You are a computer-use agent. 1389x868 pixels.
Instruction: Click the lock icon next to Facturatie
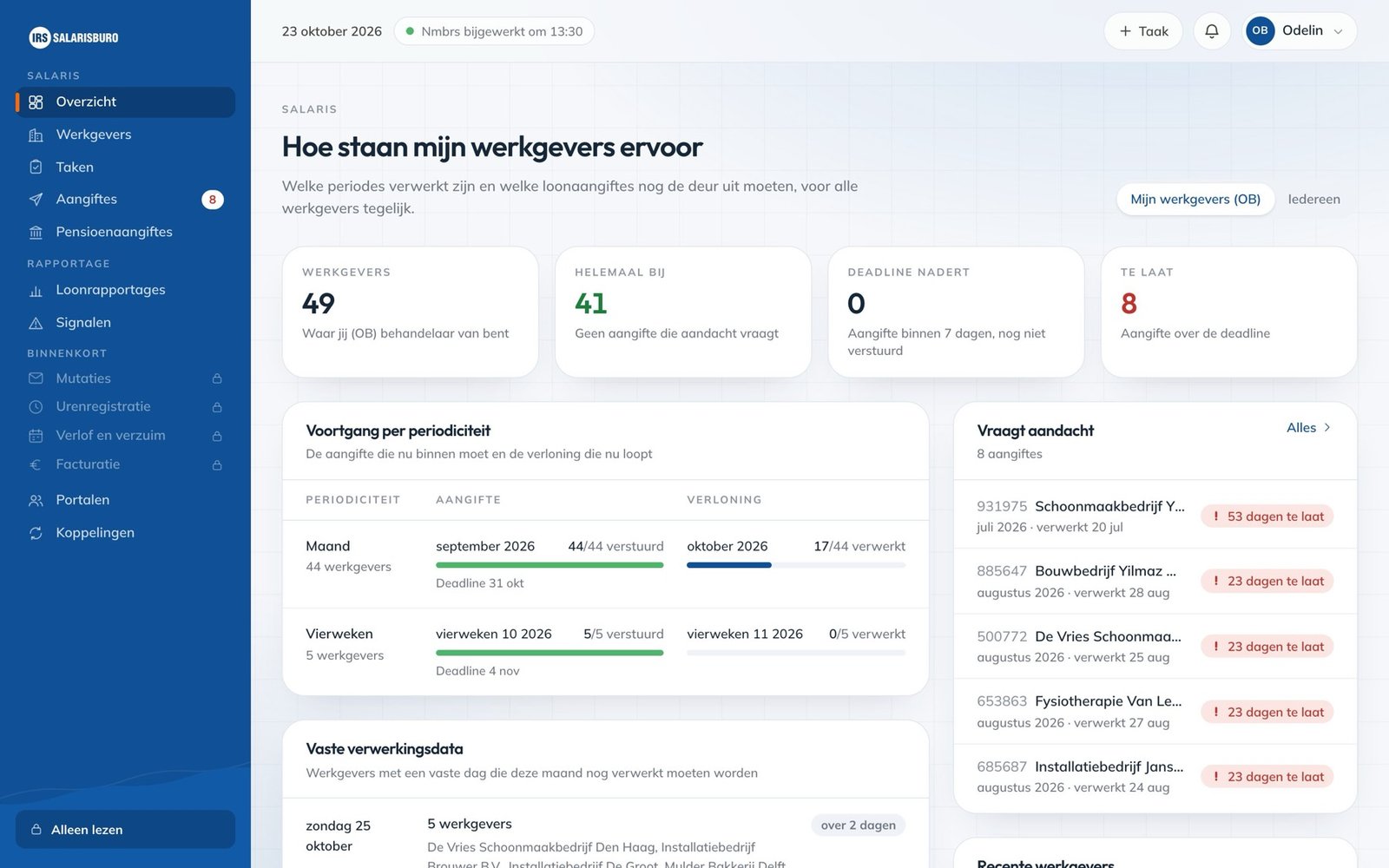pyautogui.click(x=217, y=464)
